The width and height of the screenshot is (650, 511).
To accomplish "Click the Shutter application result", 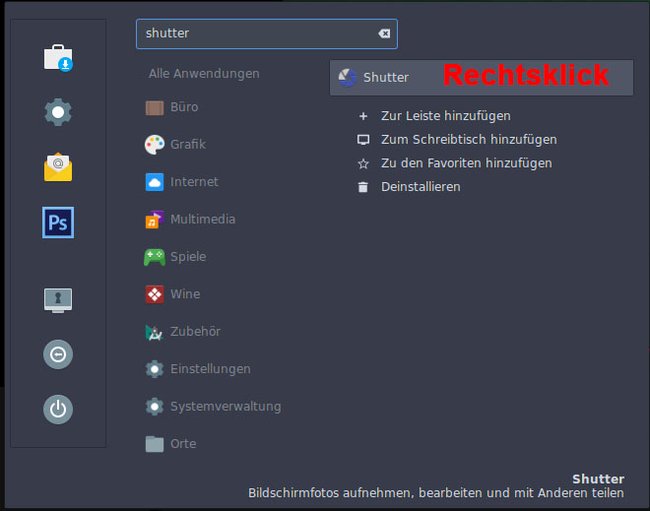I will coord(481,77).
